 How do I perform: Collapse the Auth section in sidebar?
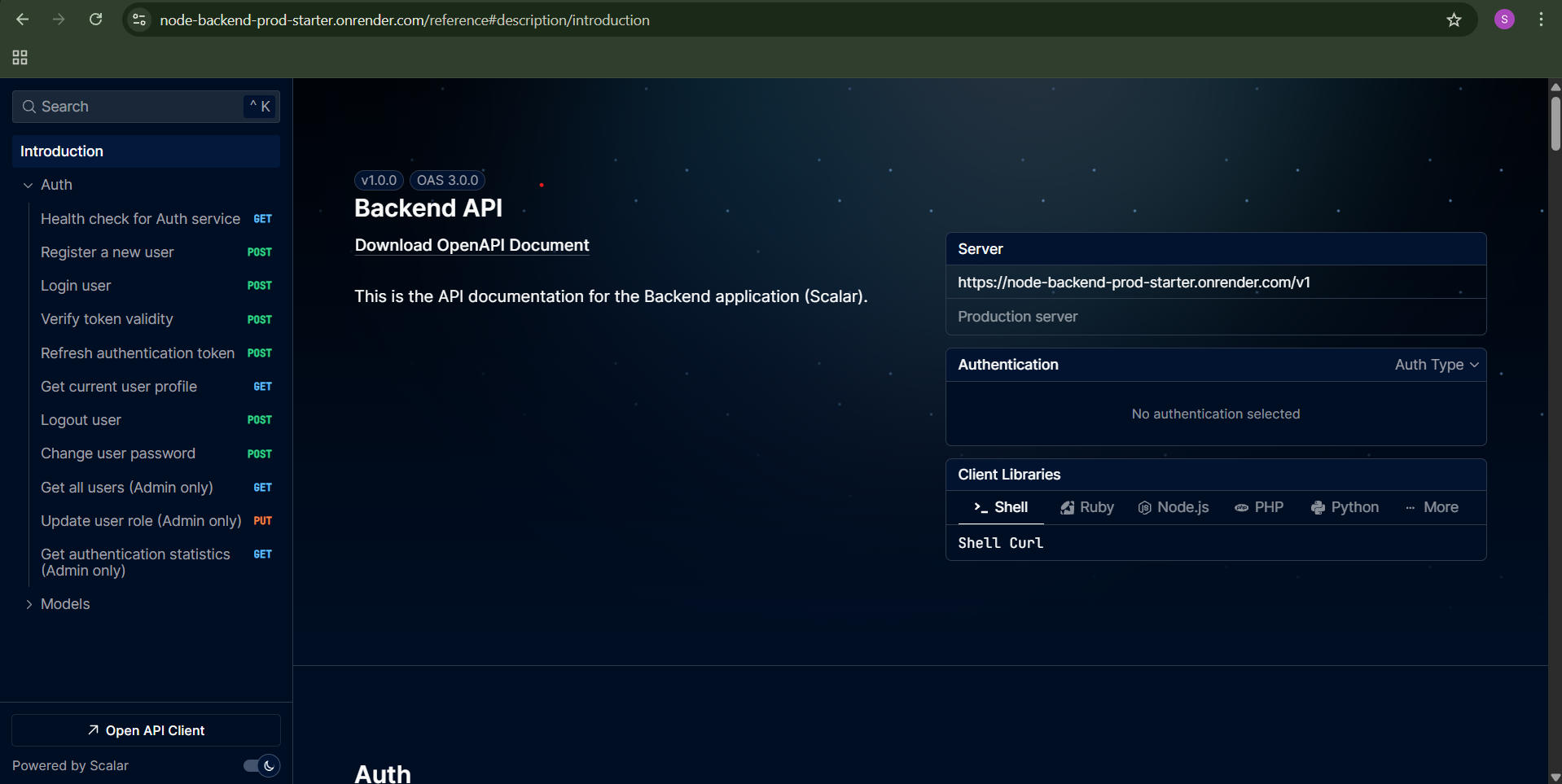28,185
